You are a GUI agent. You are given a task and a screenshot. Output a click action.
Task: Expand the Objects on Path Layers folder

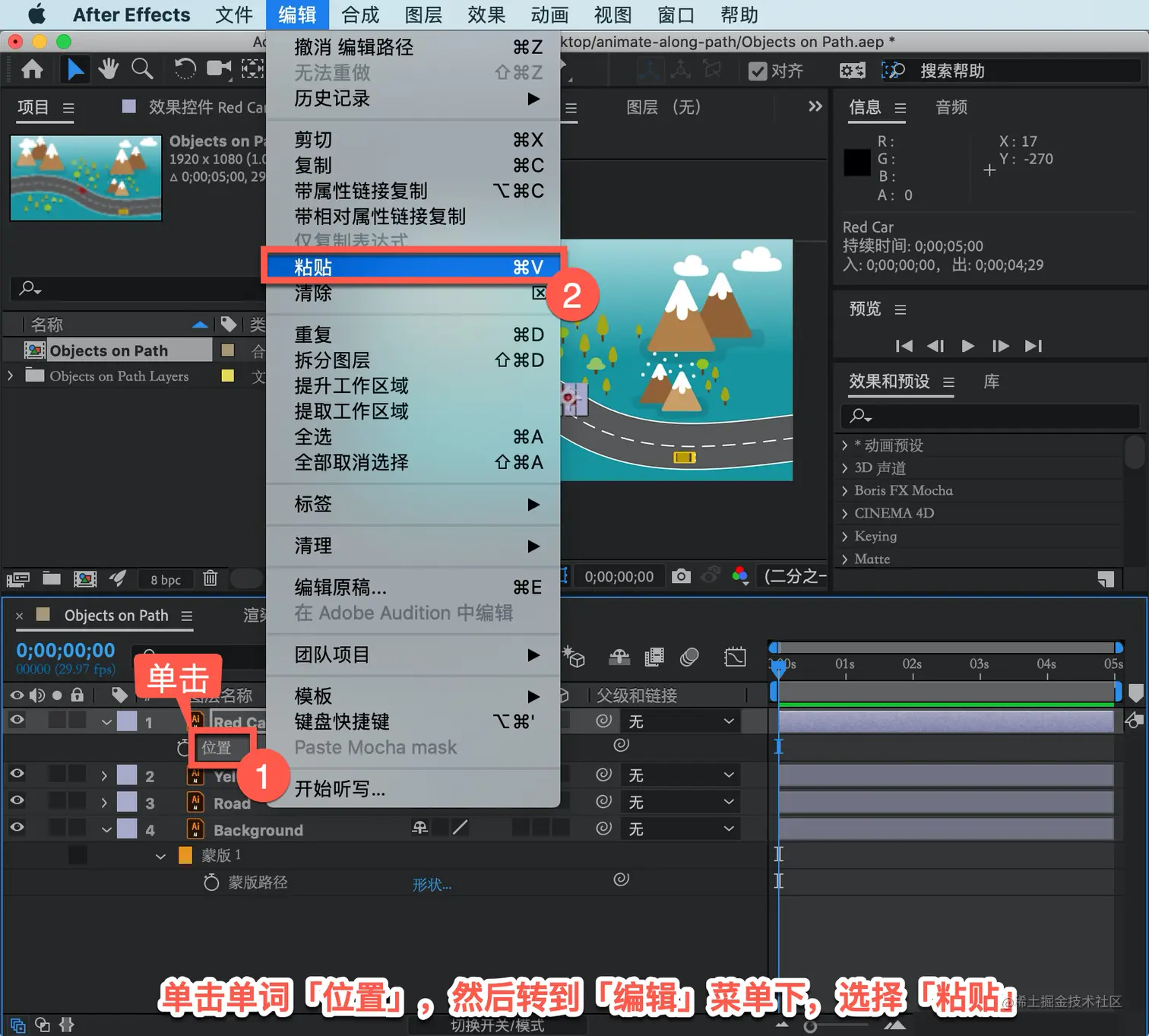coord(11,375)
